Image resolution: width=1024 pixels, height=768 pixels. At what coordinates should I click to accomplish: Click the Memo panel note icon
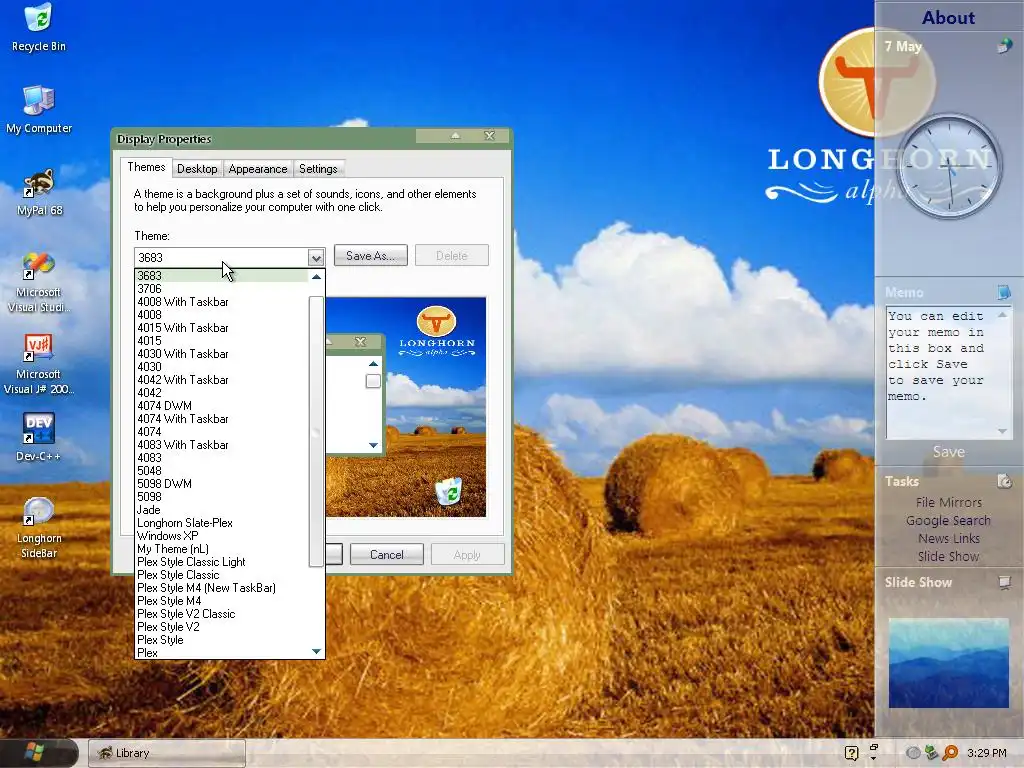[1004, 291]
